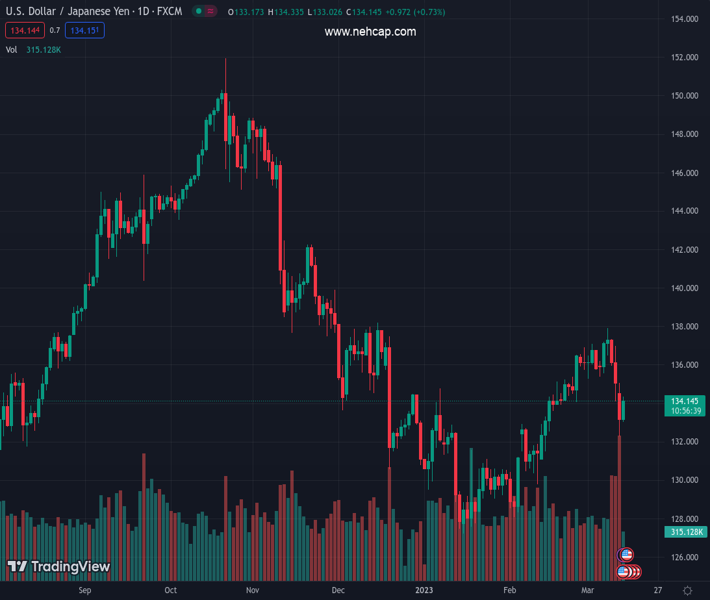Click the 150.000 level on price scale
710x600 pixels.
coord(684,96)
